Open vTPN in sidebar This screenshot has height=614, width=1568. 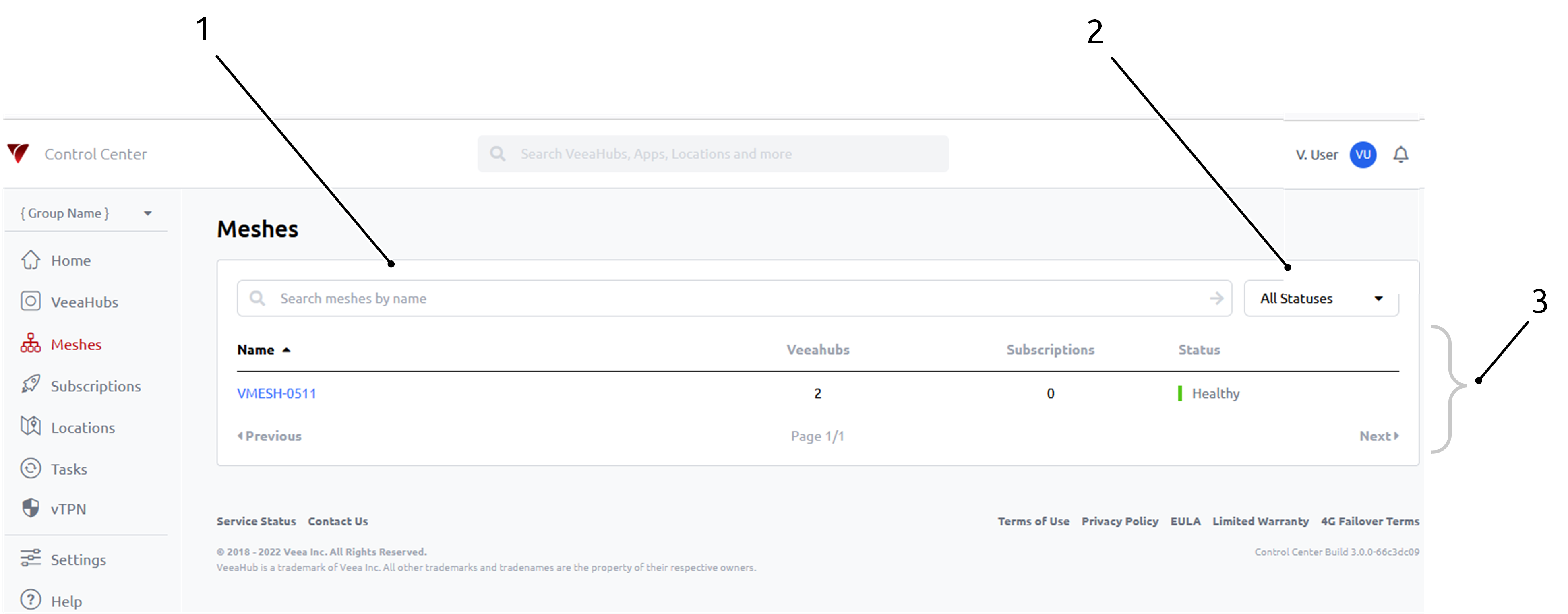click(x=68, y=509)
